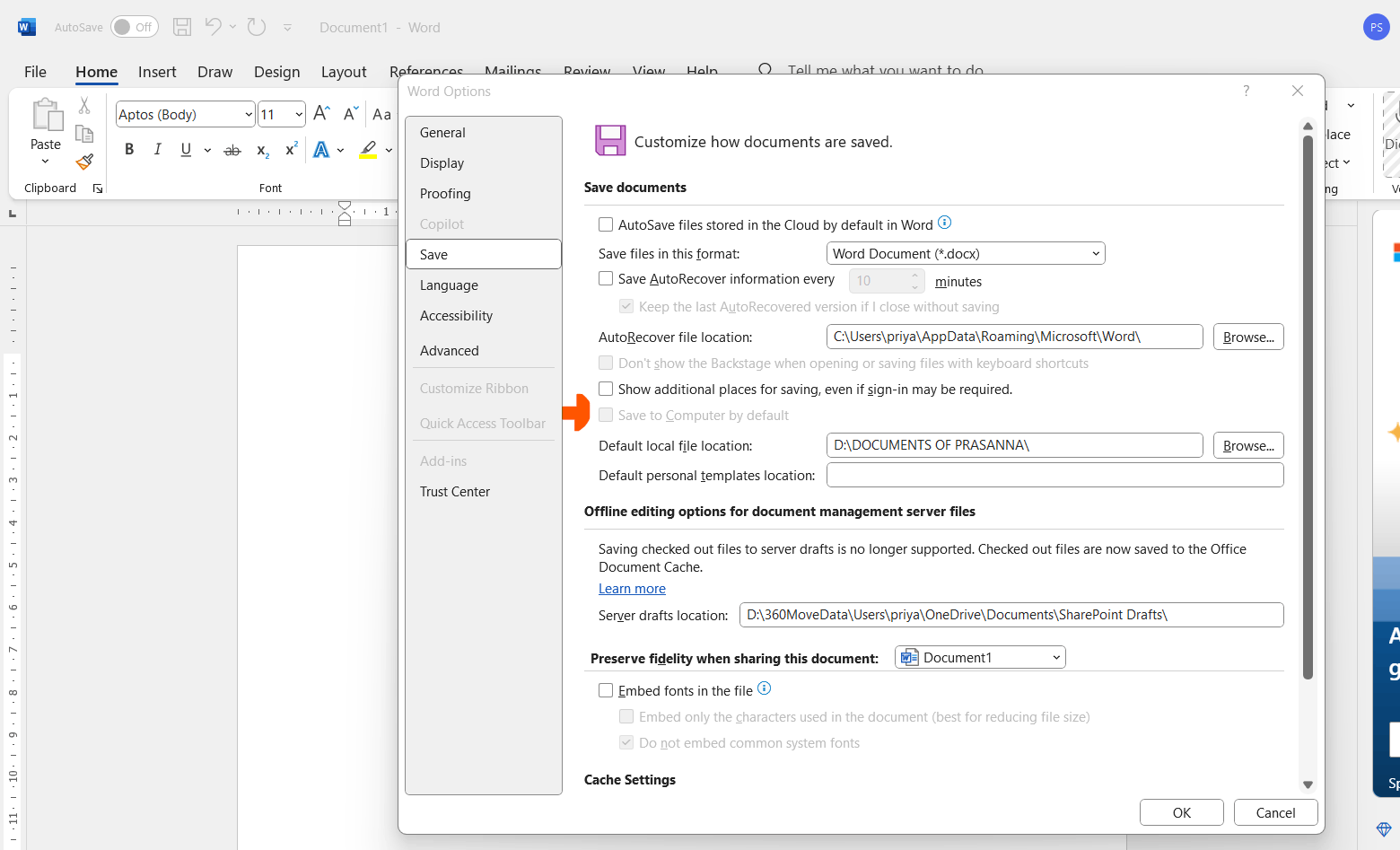Click AutoSave info icon
Screen dimensions: 1400x850
(944, 223)
